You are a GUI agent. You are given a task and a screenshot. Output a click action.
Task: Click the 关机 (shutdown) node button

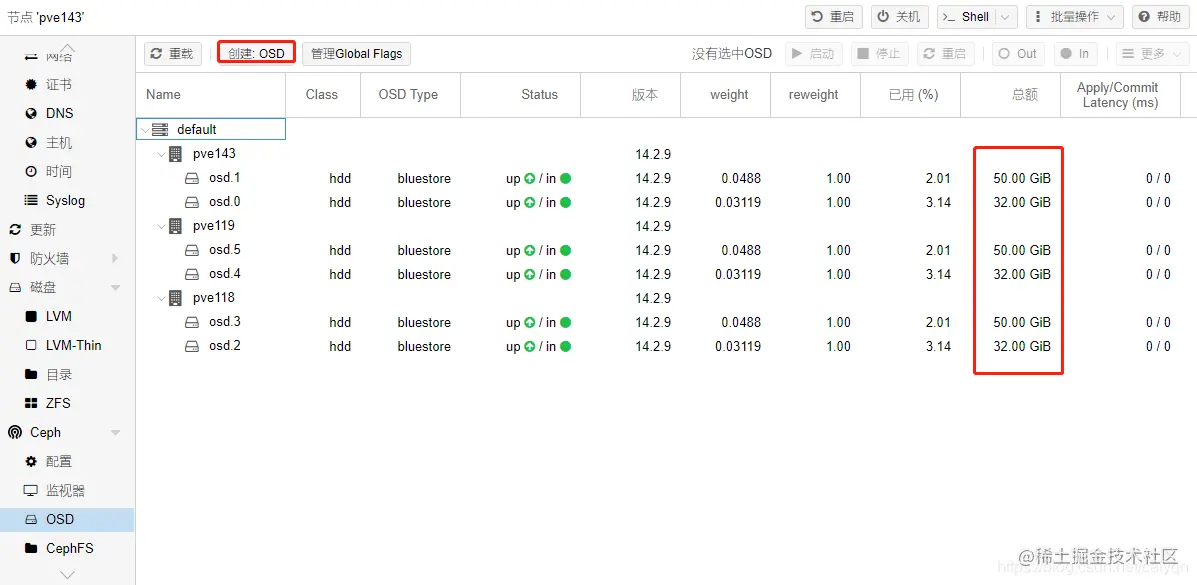click(899, 17)
